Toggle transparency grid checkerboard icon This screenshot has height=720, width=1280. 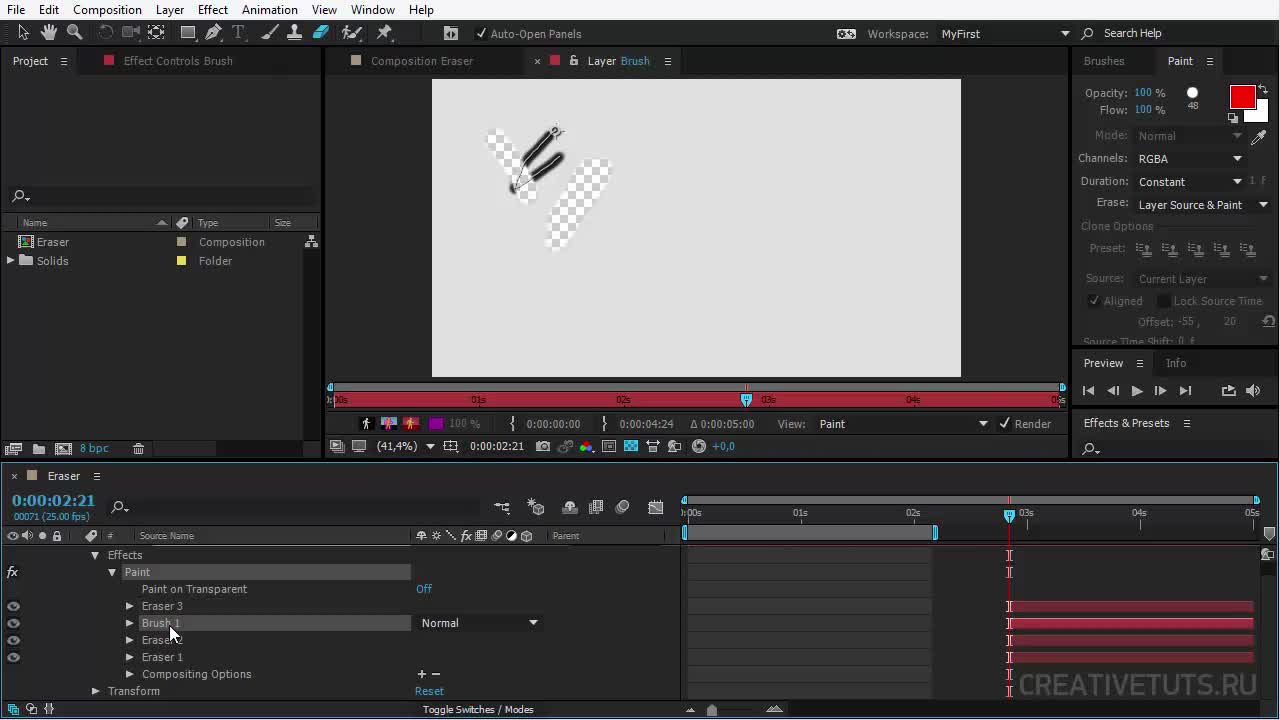pos(631,446)
